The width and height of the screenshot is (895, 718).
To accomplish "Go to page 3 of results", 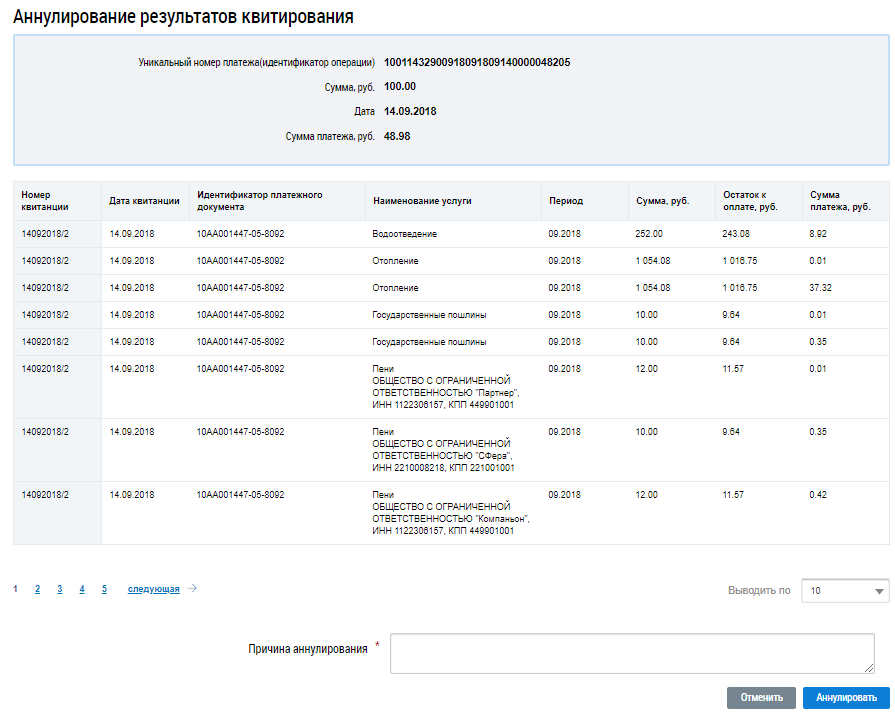I will [59, 589].
